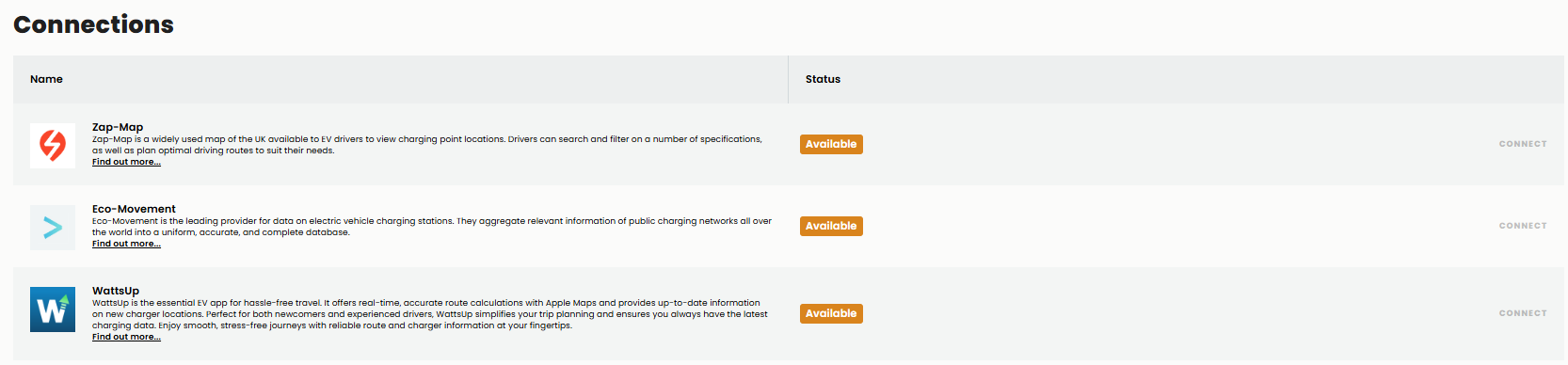The image size is (1568, 365).
Task: Click the Connections page heading
Action: [93, 24]
